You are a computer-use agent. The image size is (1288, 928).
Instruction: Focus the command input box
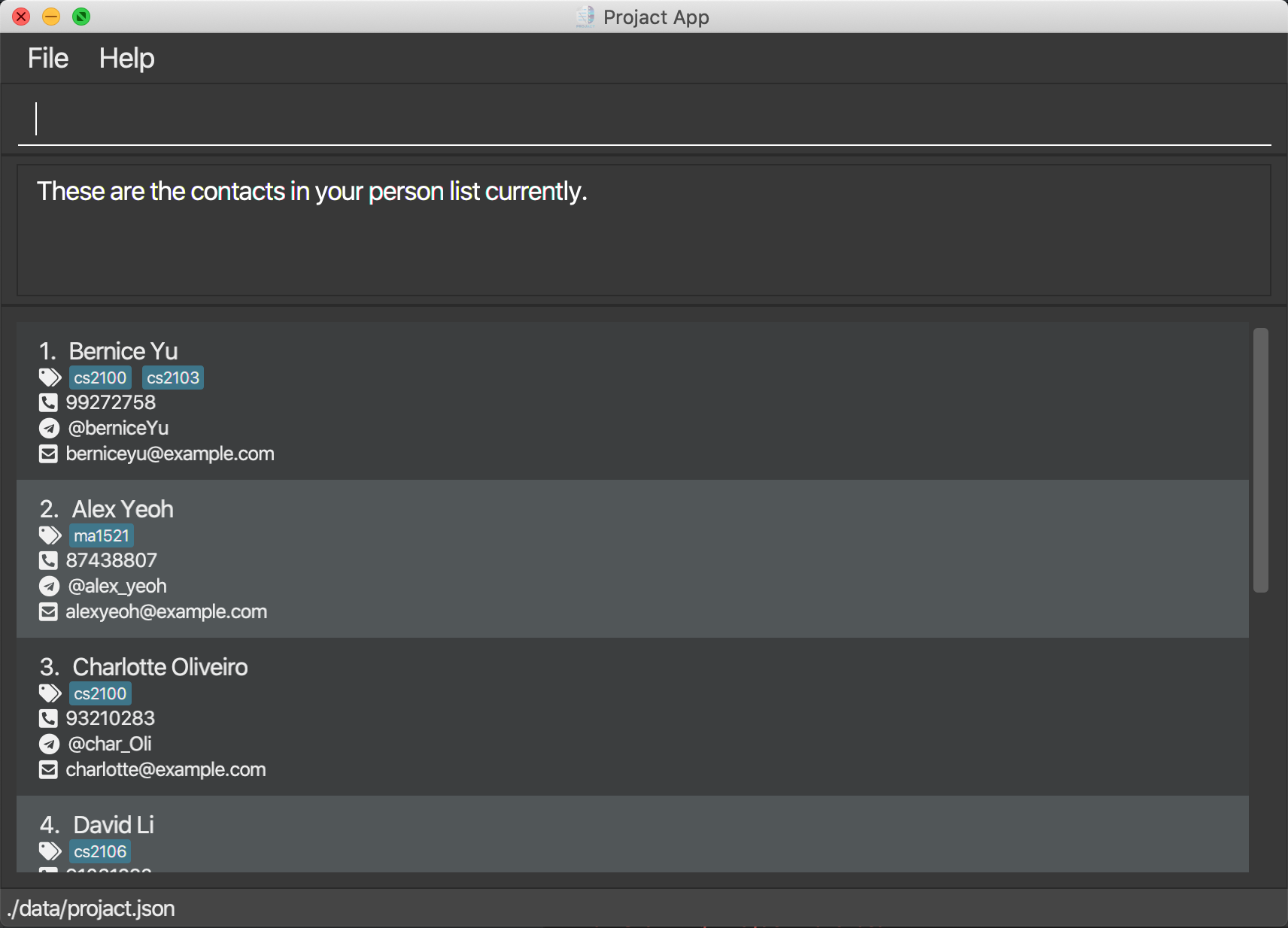click(x=644, y=119)
